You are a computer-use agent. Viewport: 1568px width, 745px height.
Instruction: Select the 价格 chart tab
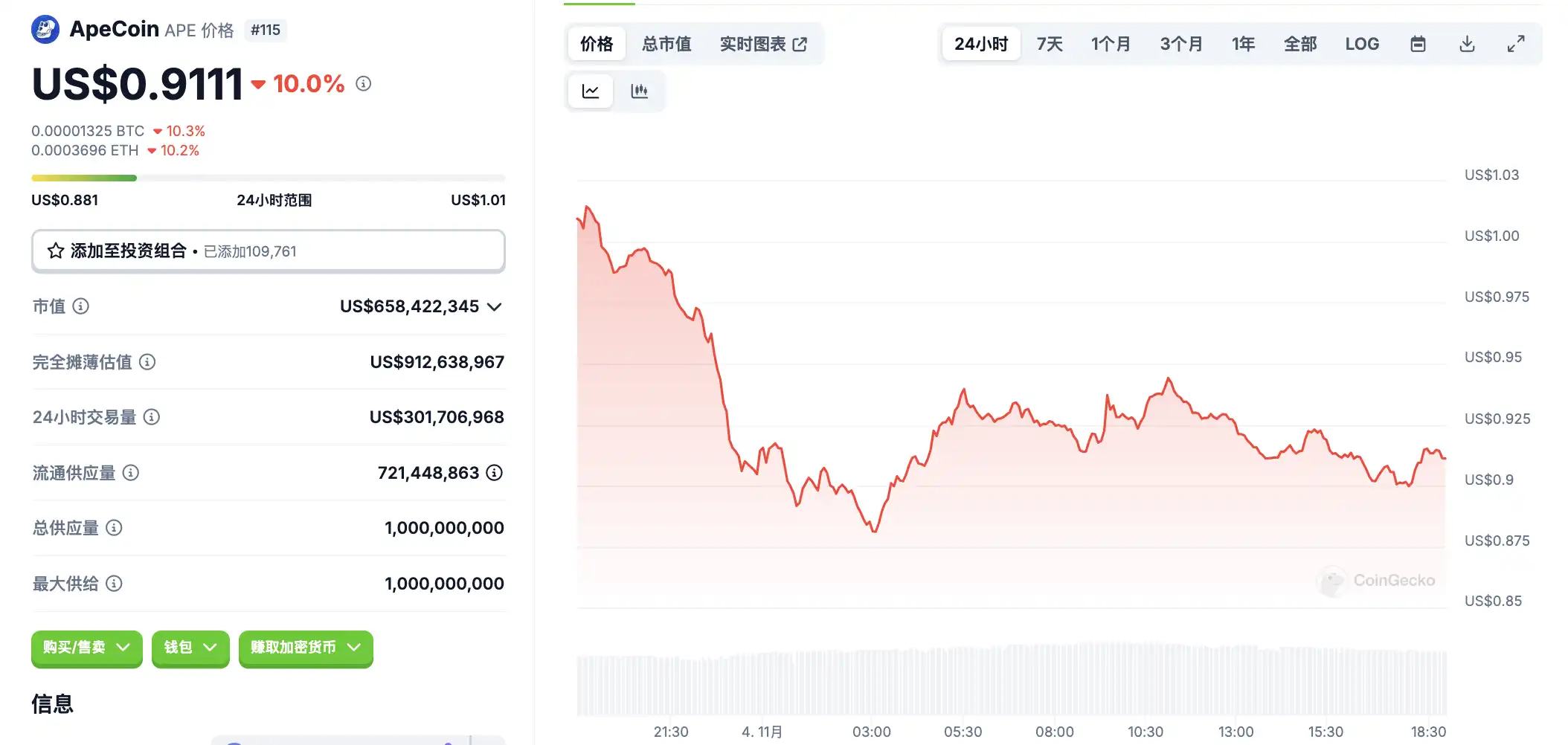click(x=597, y=44)
